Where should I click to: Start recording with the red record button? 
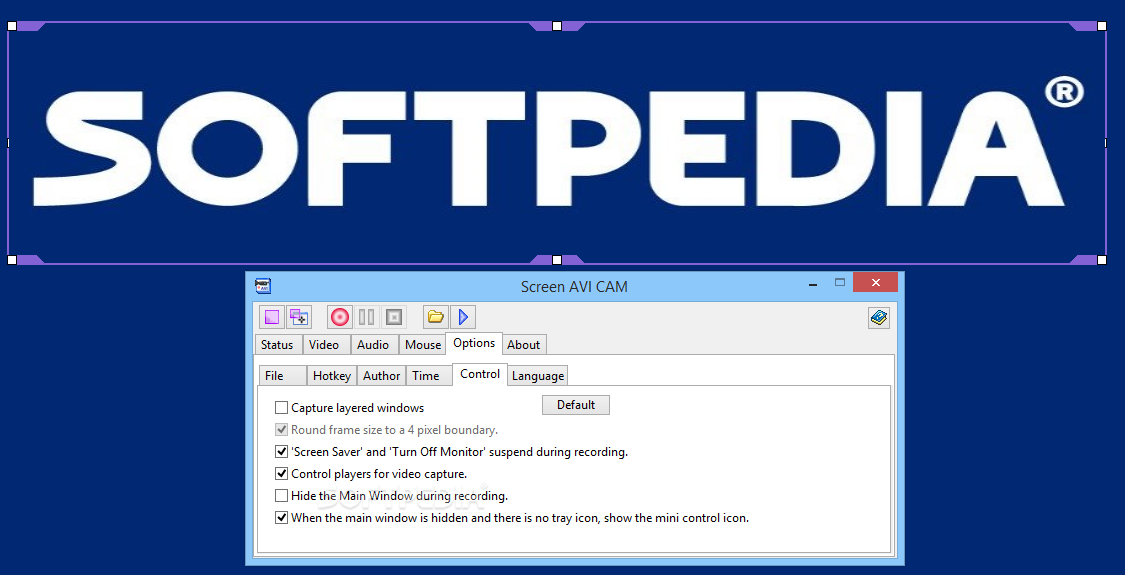[340, 317]
